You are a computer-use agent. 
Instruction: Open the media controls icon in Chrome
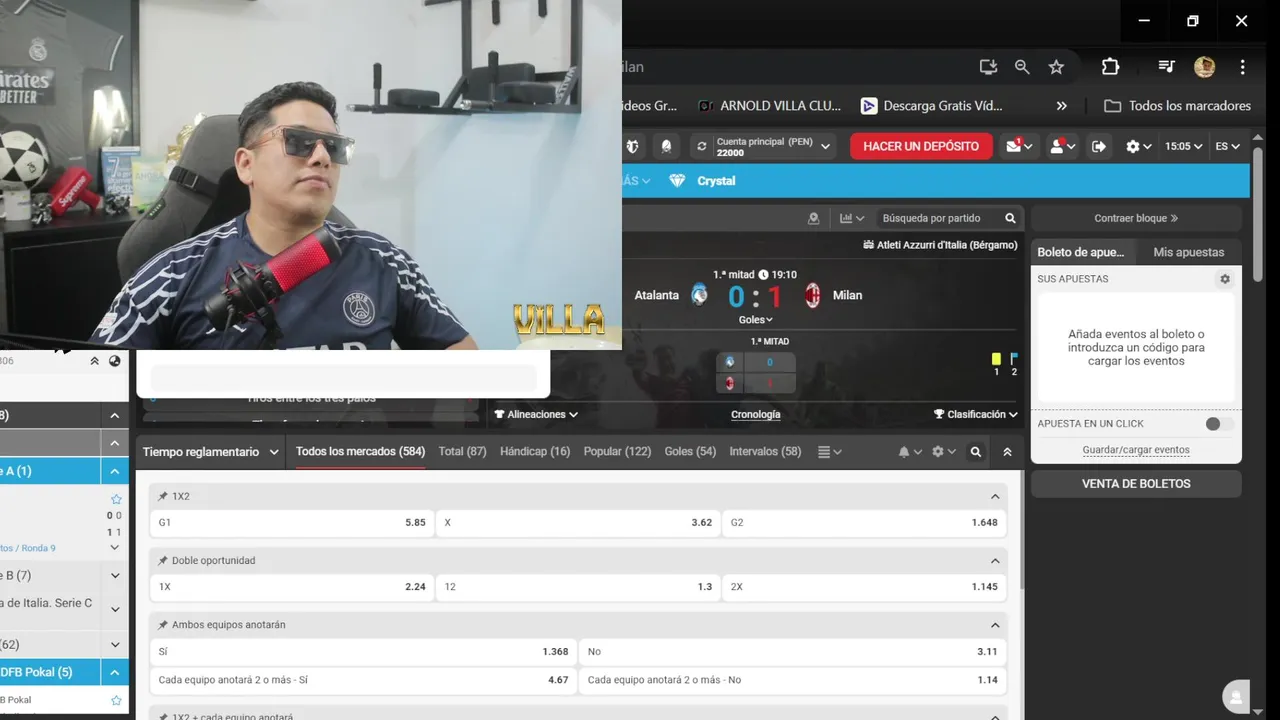[x=1166, y=67]
